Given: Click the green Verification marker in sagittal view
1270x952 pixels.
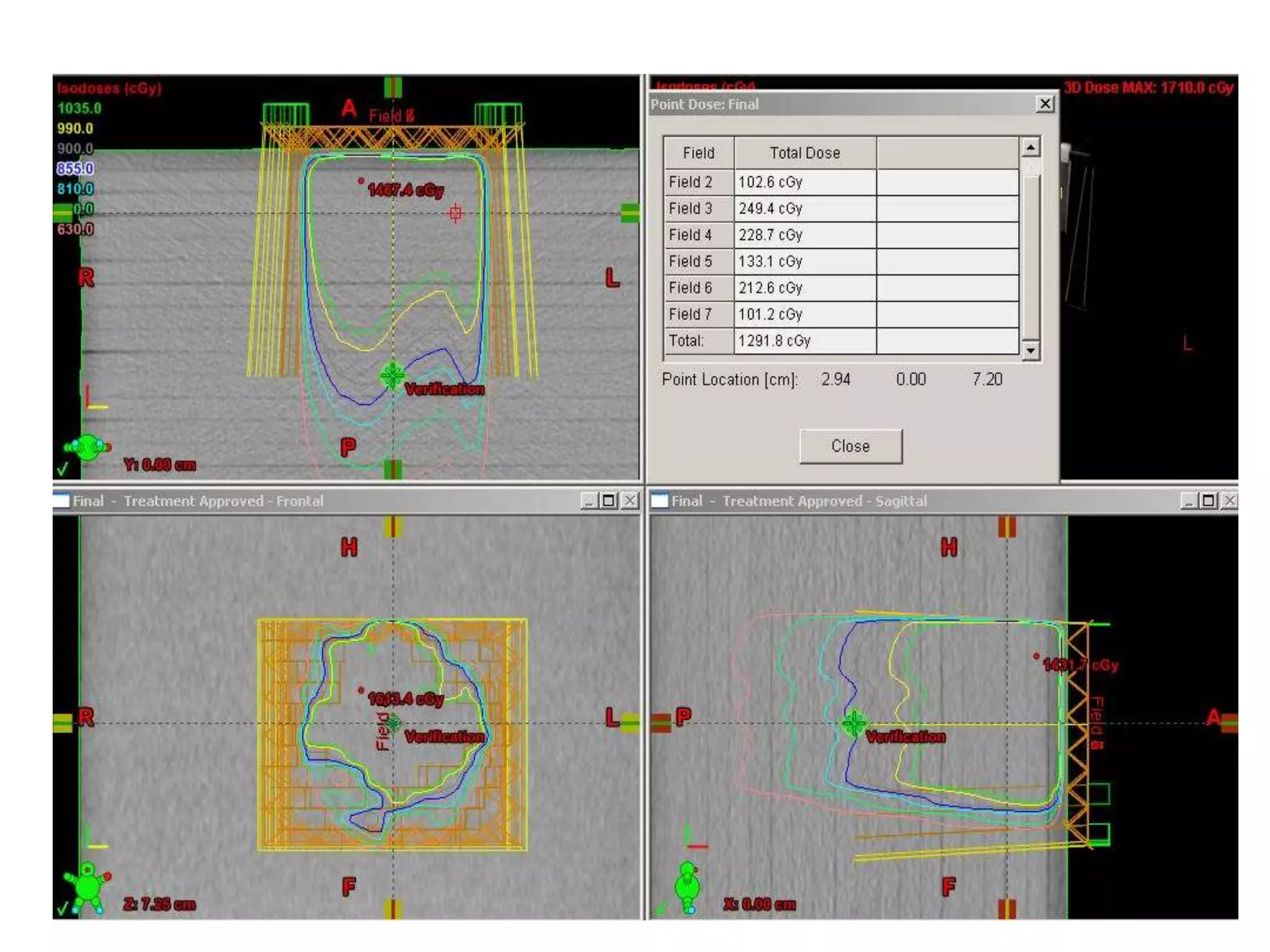Looking at the screenshot, I should (855, 723).
